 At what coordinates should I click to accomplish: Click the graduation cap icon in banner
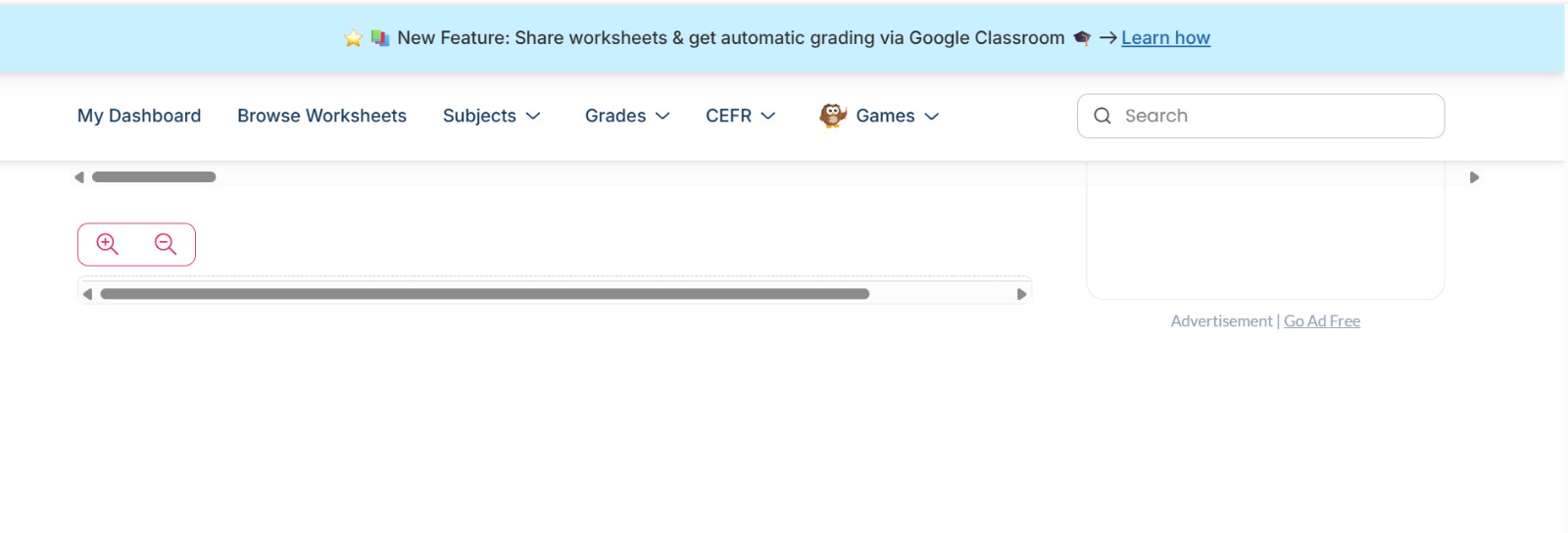tap(1082, 38)
